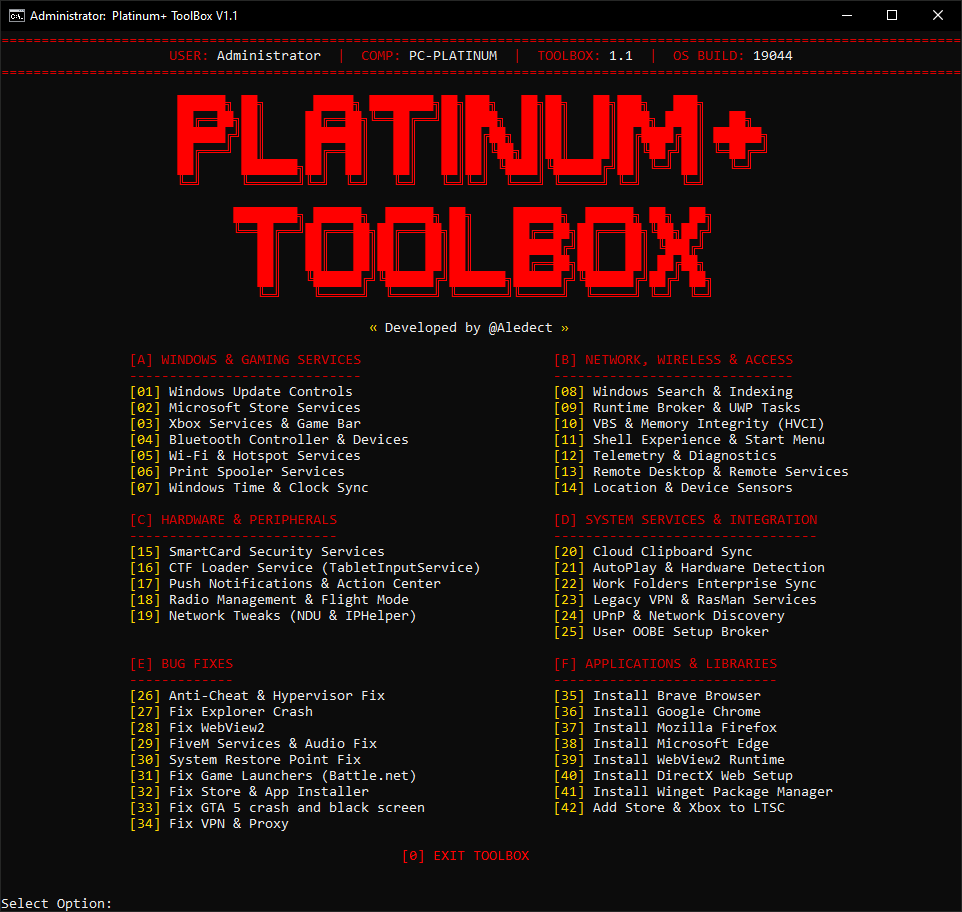Click '[40] Install DirectX Web Setup'
Screen dimensions: 962x912
[x=673, y=775]
